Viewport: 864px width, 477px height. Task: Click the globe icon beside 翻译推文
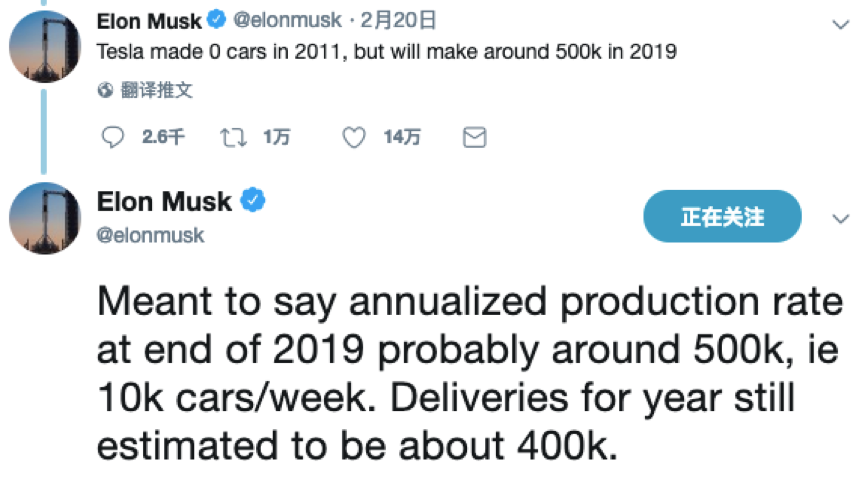[x=105, y=90]
